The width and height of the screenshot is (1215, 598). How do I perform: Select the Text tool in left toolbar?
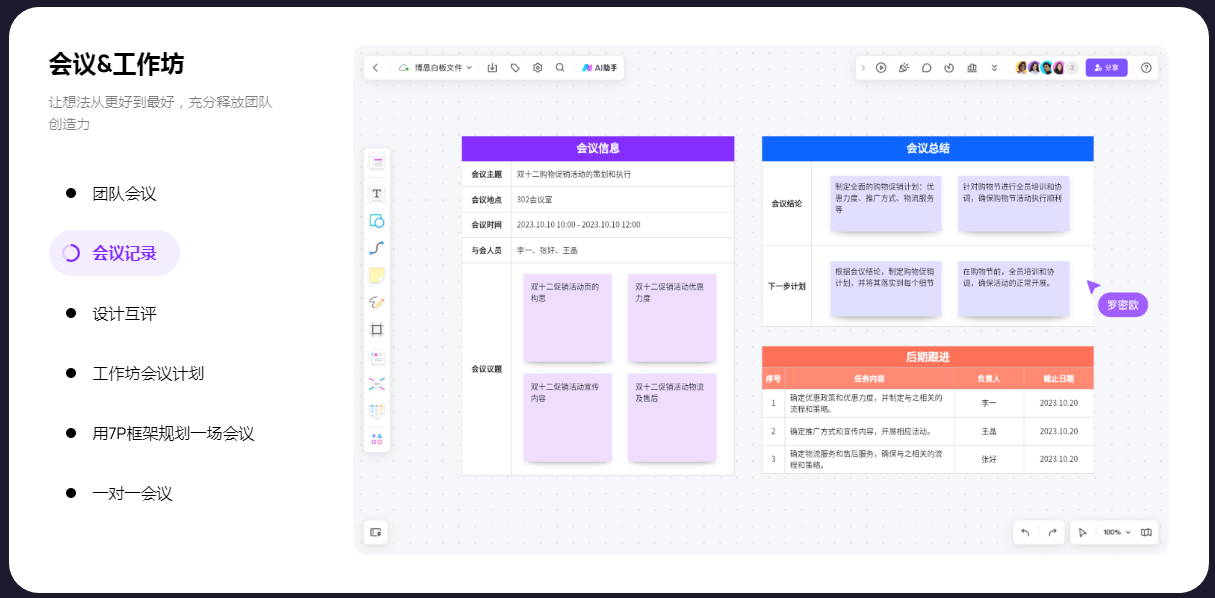click(x=377, y=194)
